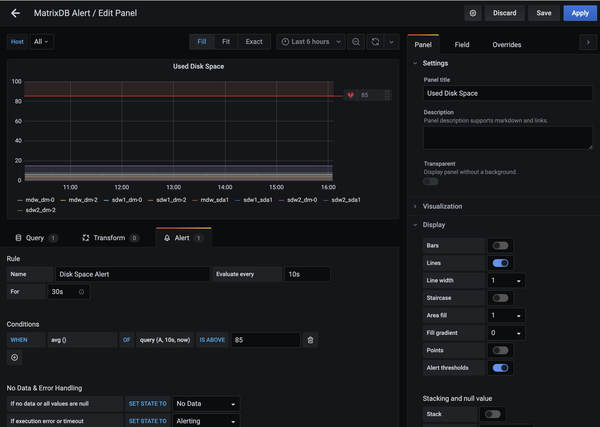Open Line width dropdown
This screenshot has height=427, width=600.
506,280
